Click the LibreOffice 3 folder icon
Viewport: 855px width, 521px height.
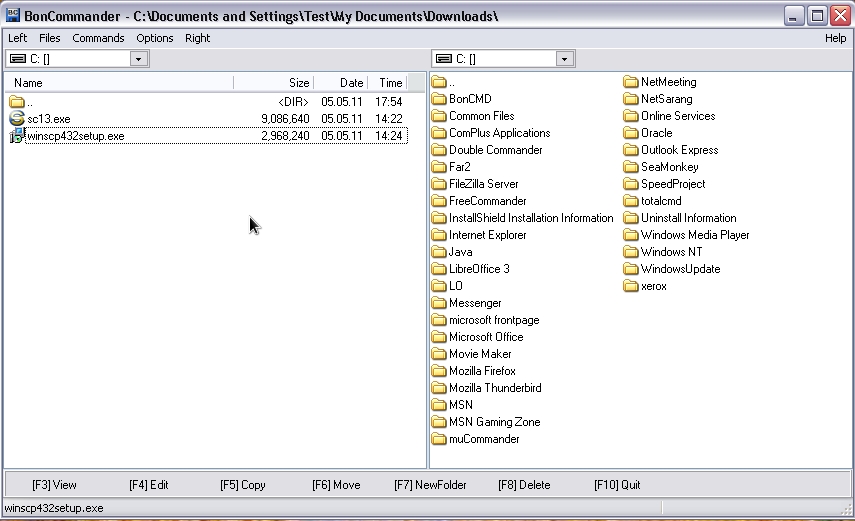coord(439,268)
